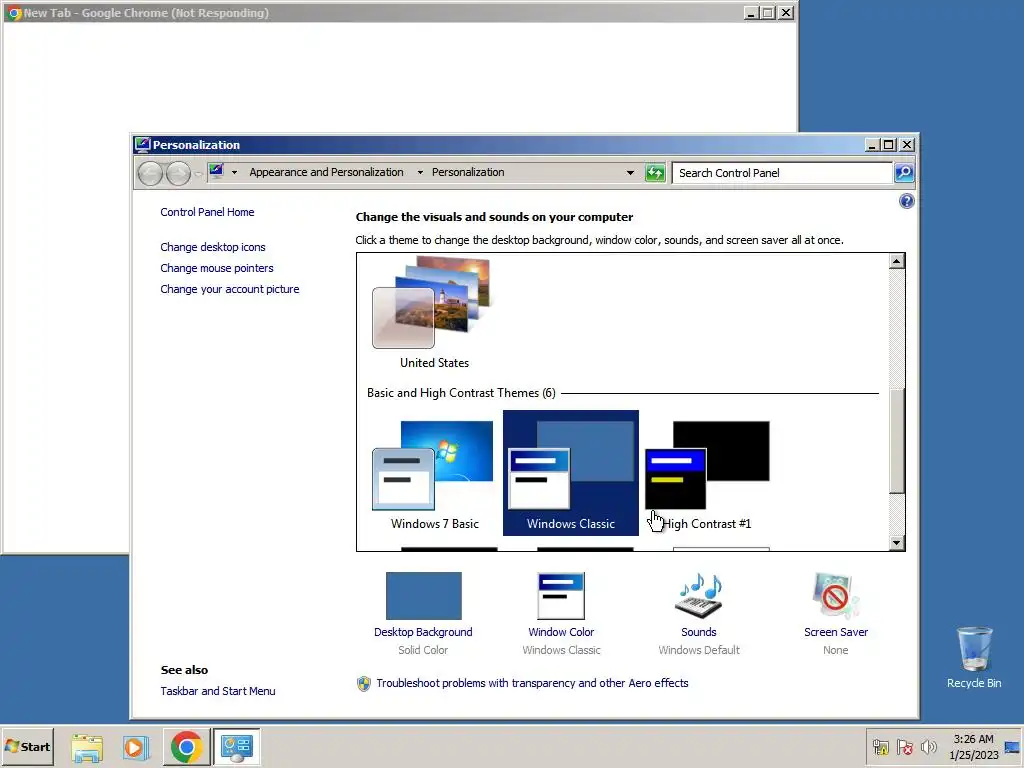The image size is (1024, 768).
Task: Click the Sounds link
Action: (699, 632)
